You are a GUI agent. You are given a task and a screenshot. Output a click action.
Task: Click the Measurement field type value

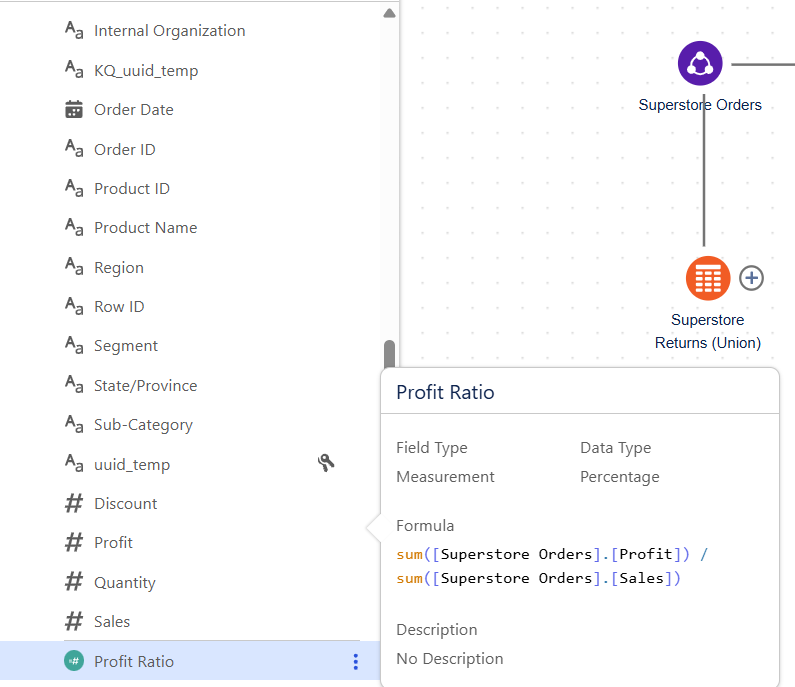445,477
